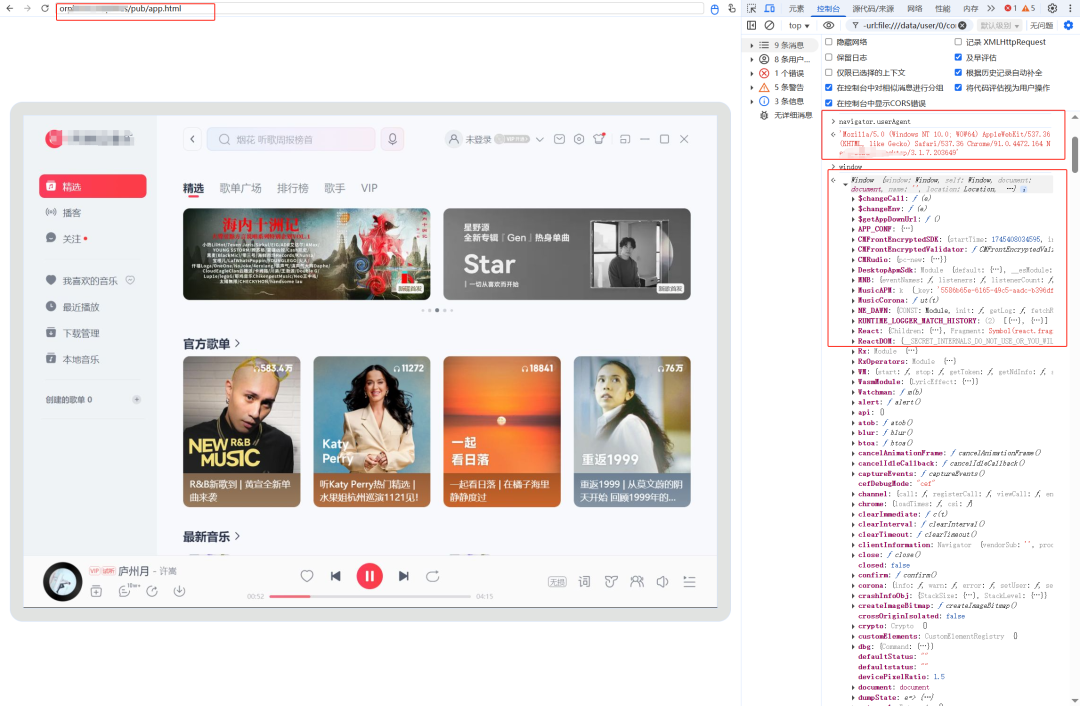Toggle the 隐藏网络 checkbox
The width and height of the screenshot is (1080, 706).
(x=829, y=42)
